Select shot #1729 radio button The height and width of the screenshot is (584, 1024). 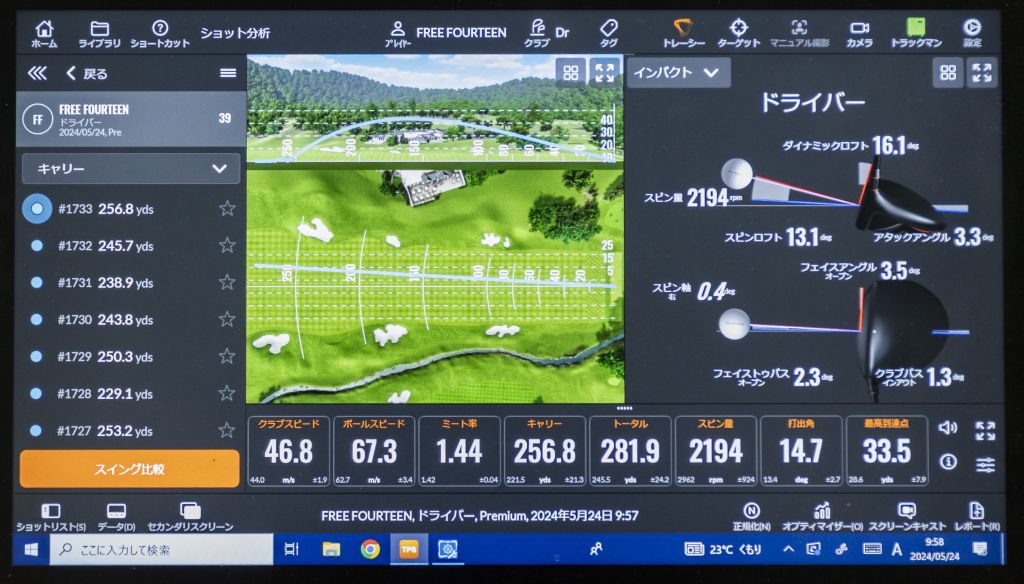[x=37, y=356]
